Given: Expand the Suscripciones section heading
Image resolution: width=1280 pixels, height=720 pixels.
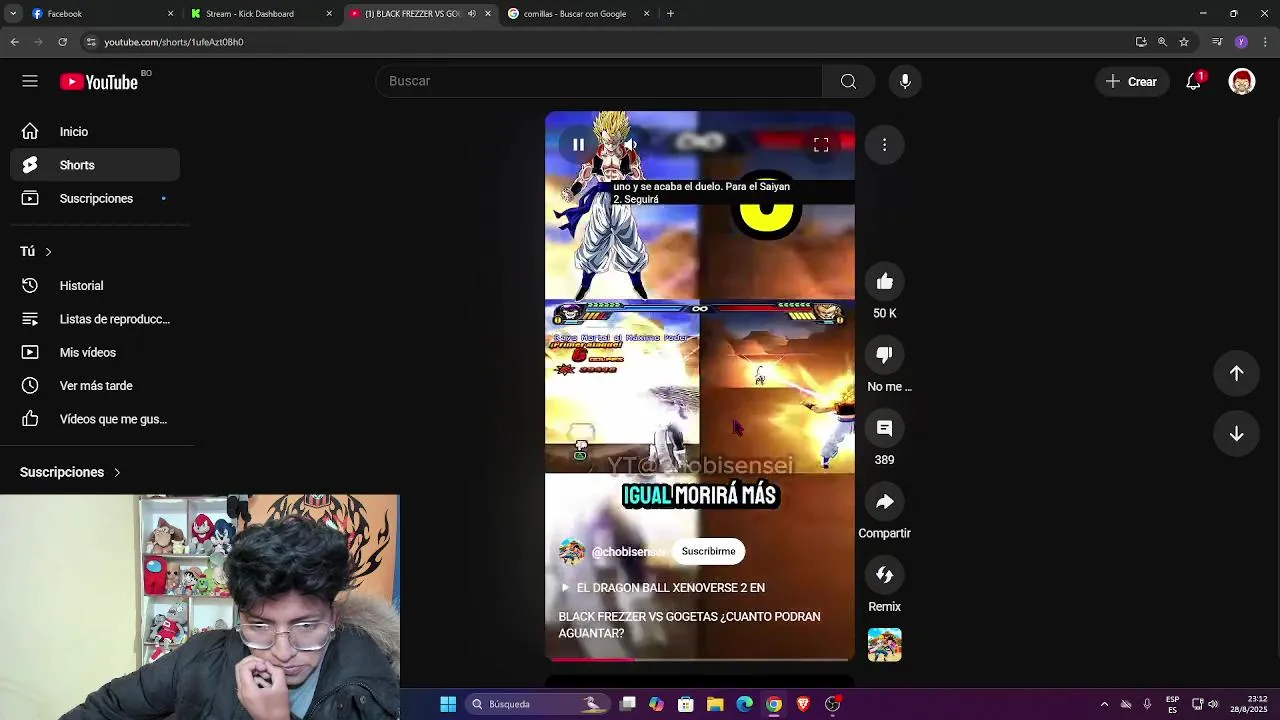Looking at the screenshot, I should coord(70,472).
